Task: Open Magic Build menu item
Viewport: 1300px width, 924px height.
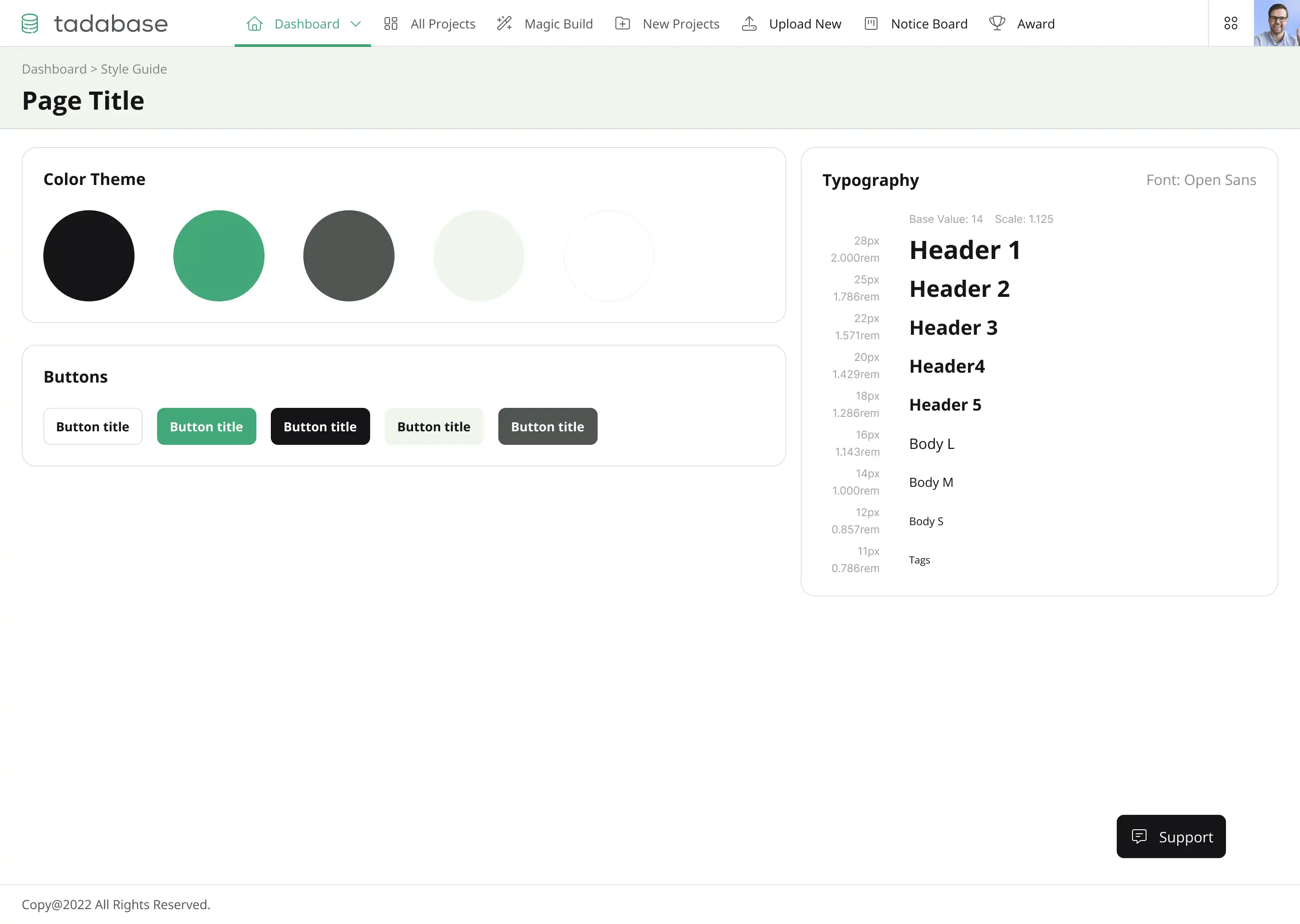Action: pyautogui.click(x=545, y=23)
